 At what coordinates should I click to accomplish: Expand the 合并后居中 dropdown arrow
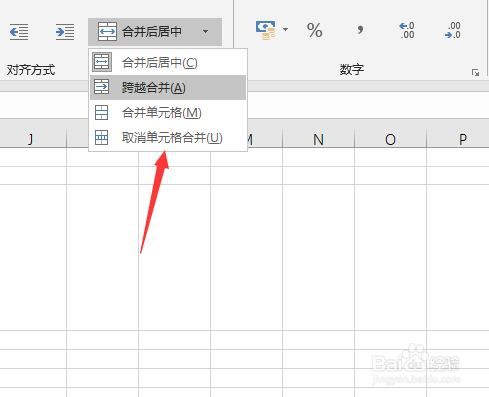pos(206,32)
